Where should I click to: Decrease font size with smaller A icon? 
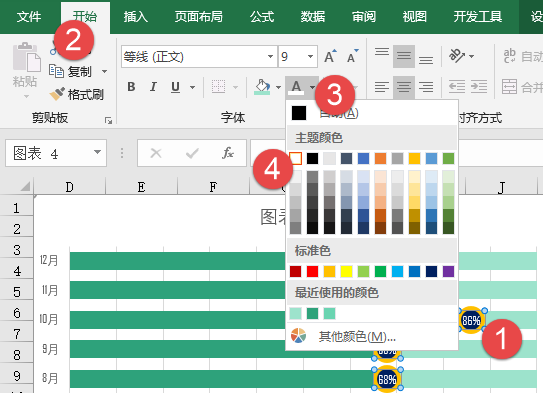tap(353, 56)
